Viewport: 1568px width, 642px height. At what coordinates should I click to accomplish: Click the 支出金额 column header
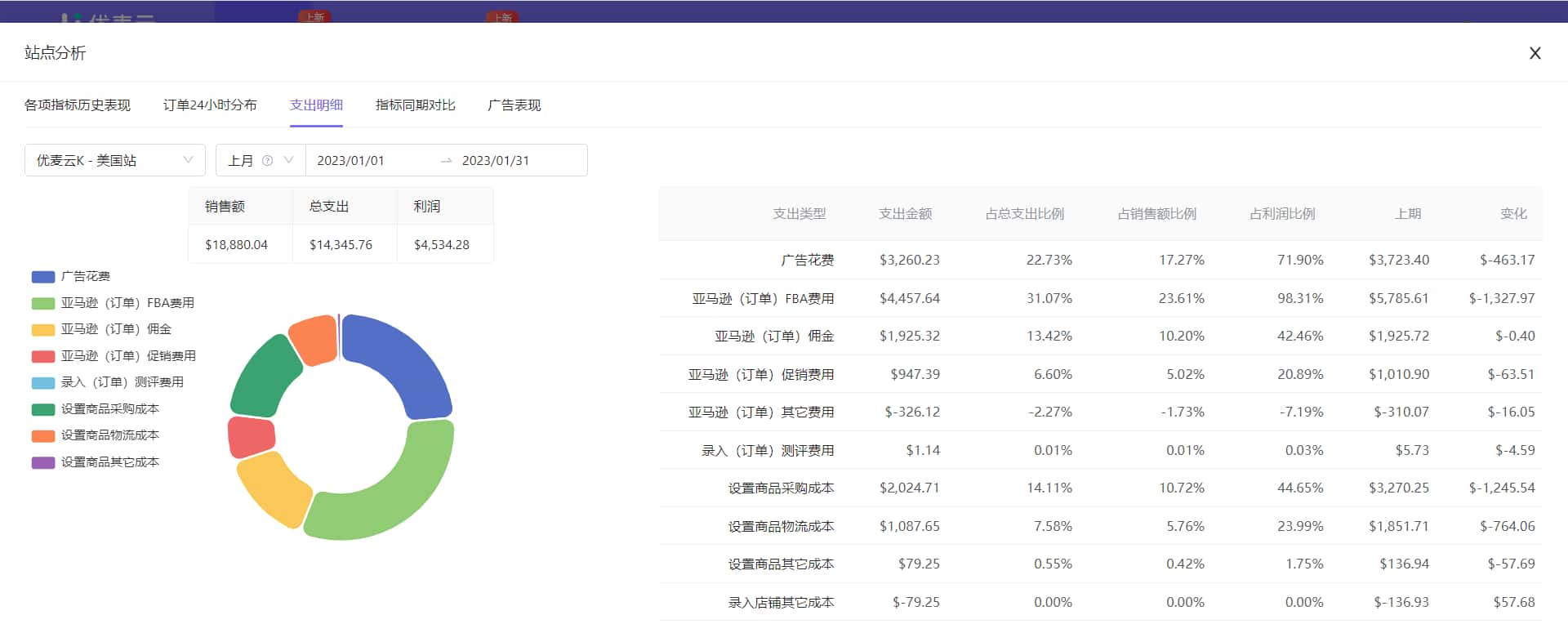pyautogui.click(x=905, y=214)
